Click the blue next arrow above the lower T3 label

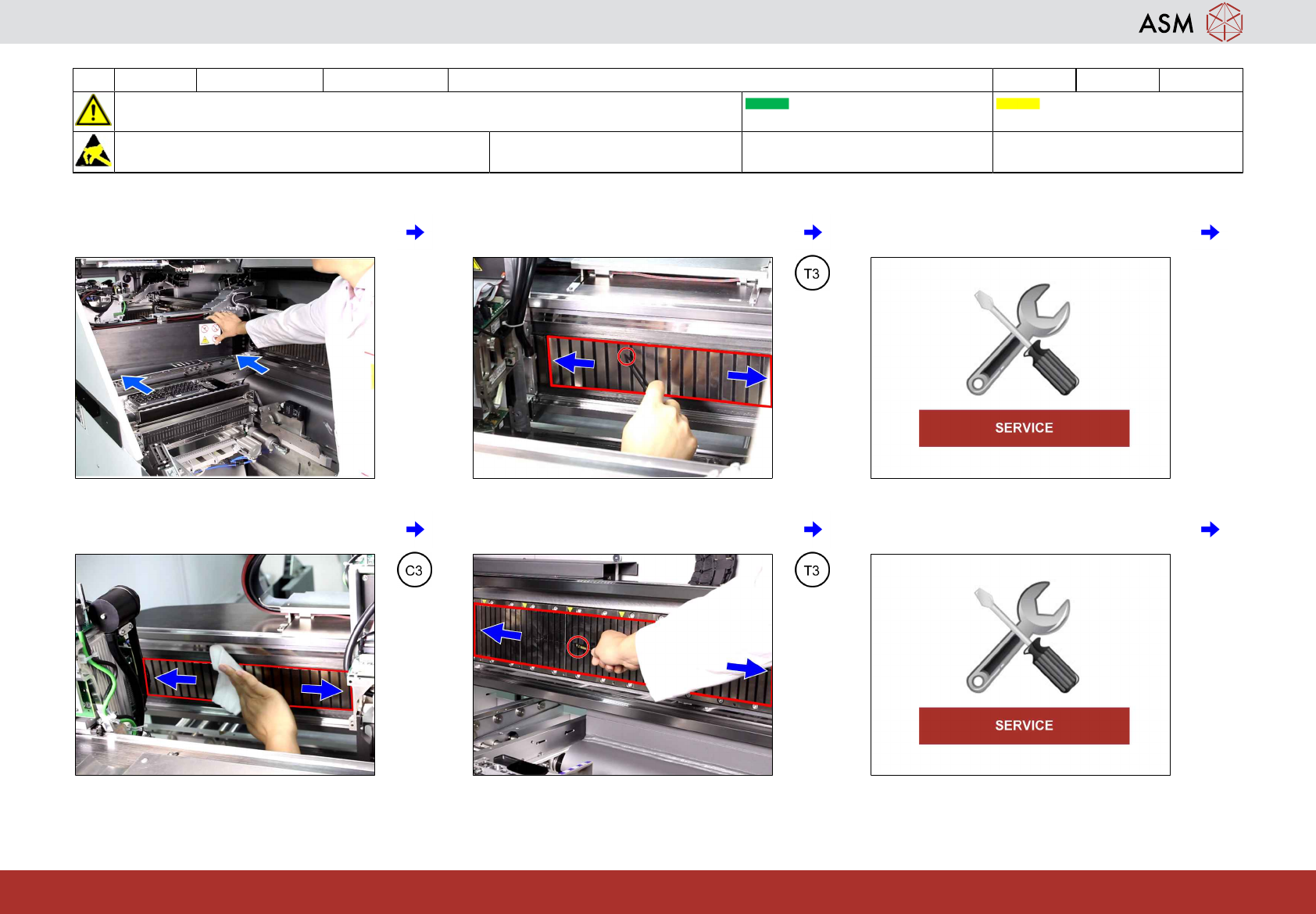(x=813, y=530)
